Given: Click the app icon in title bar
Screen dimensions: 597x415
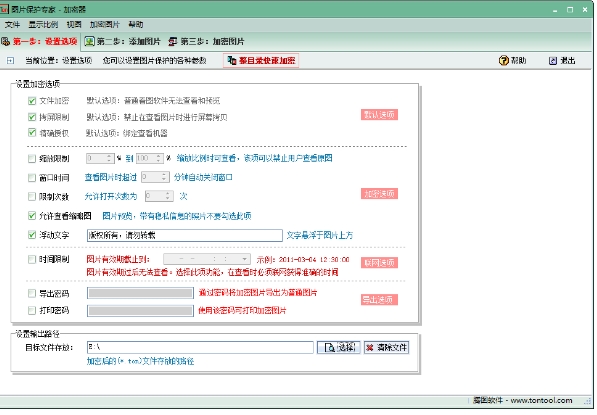Looking at the screenshot, I should pyautogui.click(x=5, y=9).
